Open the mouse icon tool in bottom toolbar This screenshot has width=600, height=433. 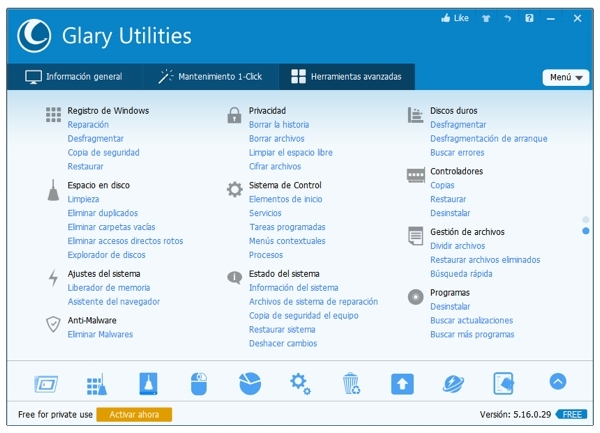199,384
